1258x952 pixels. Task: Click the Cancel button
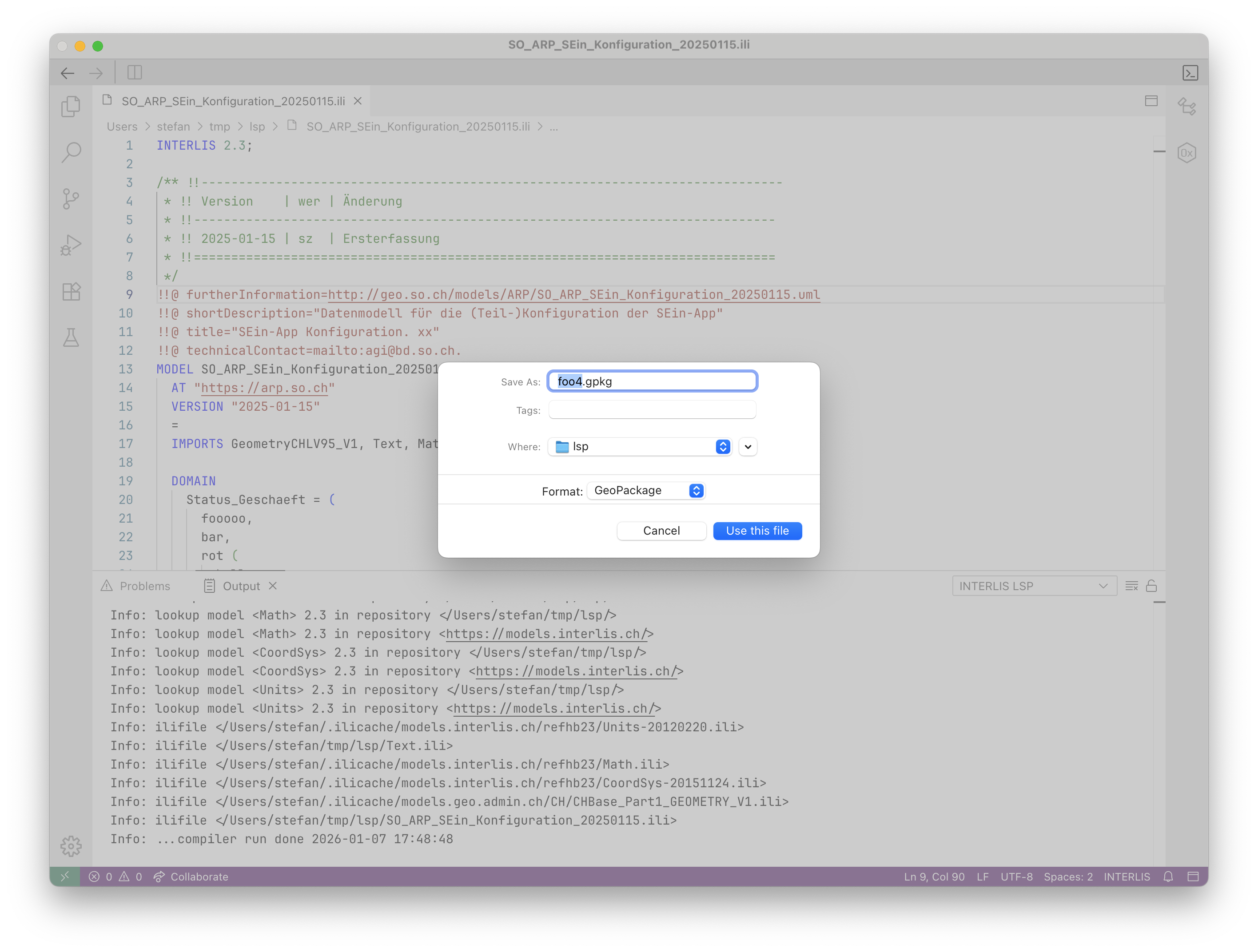coord(661,531)
